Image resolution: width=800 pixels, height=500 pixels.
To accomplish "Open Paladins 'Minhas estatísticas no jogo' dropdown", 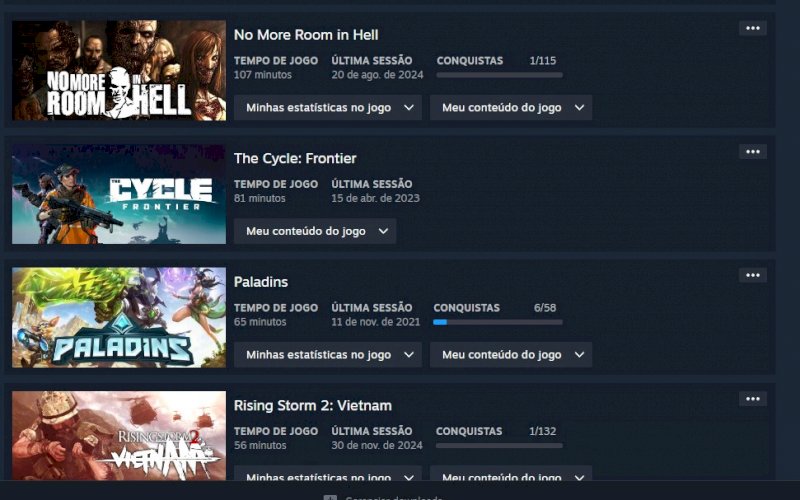I will click(x=328, y=355).
